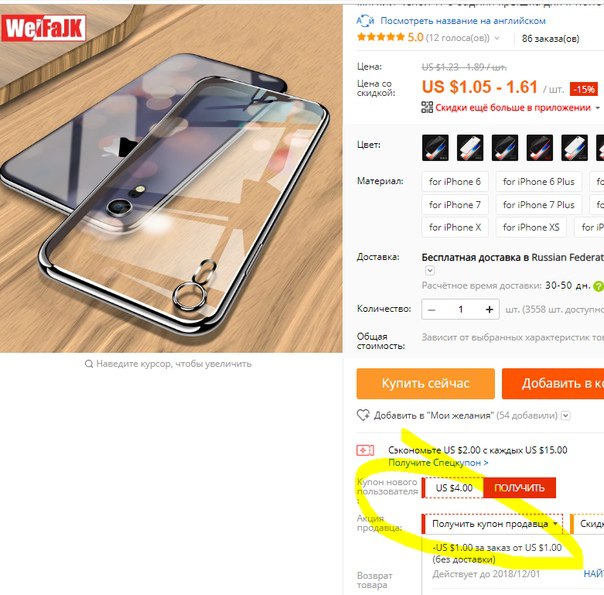Click the Купить сейчас button
604x595 pixels.
tap(426, 384)
